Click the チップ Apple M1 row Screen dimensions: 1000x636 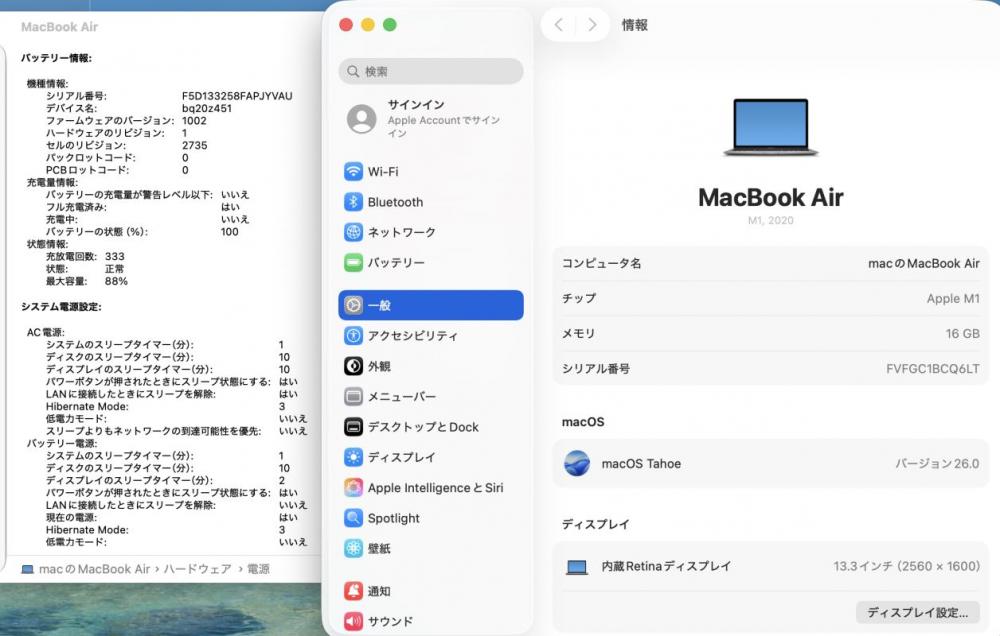770,299
